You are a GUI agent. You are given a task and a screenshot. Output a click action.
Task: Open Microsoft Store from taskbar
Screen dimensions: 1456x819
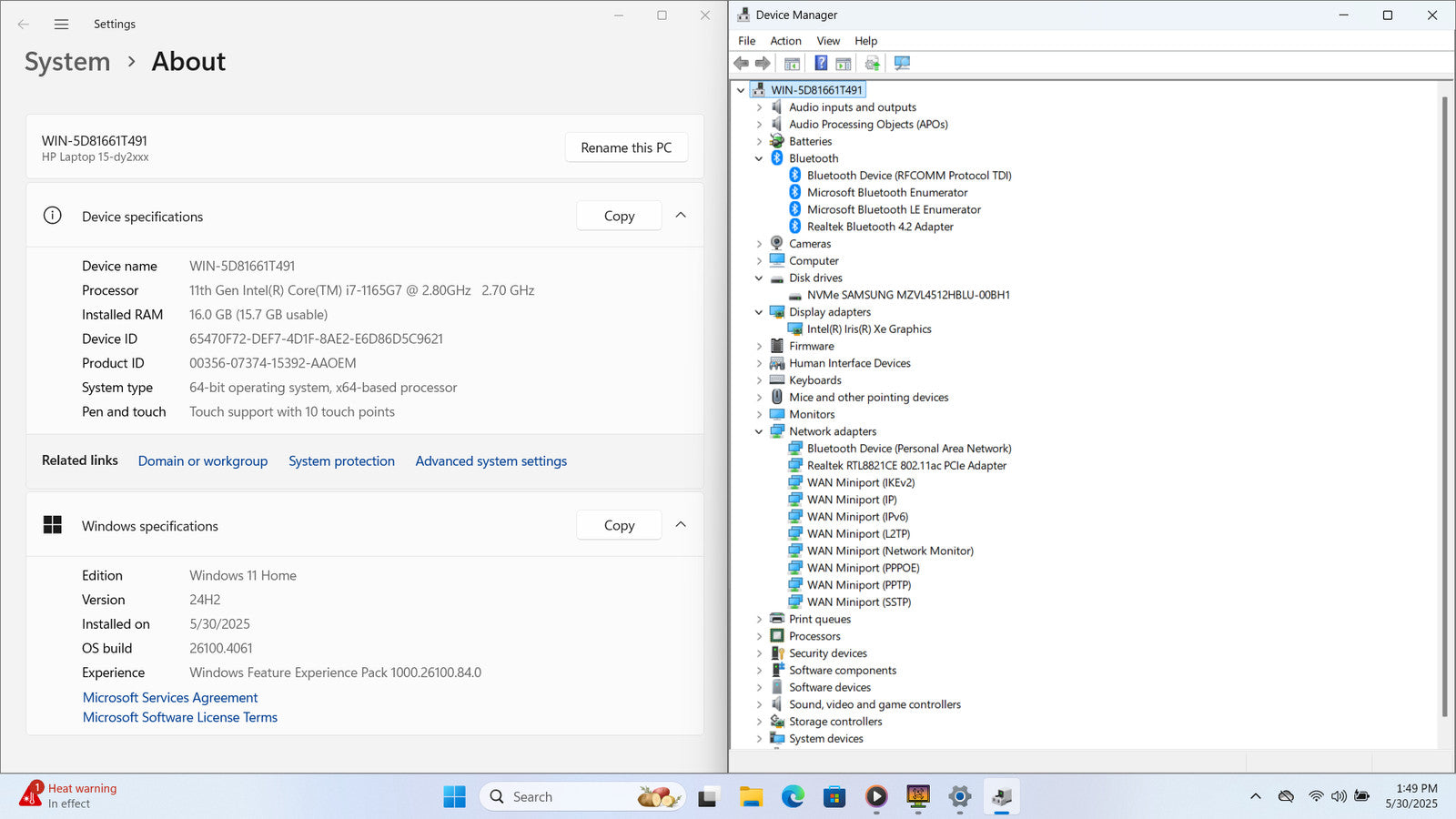tap(834, 797)
